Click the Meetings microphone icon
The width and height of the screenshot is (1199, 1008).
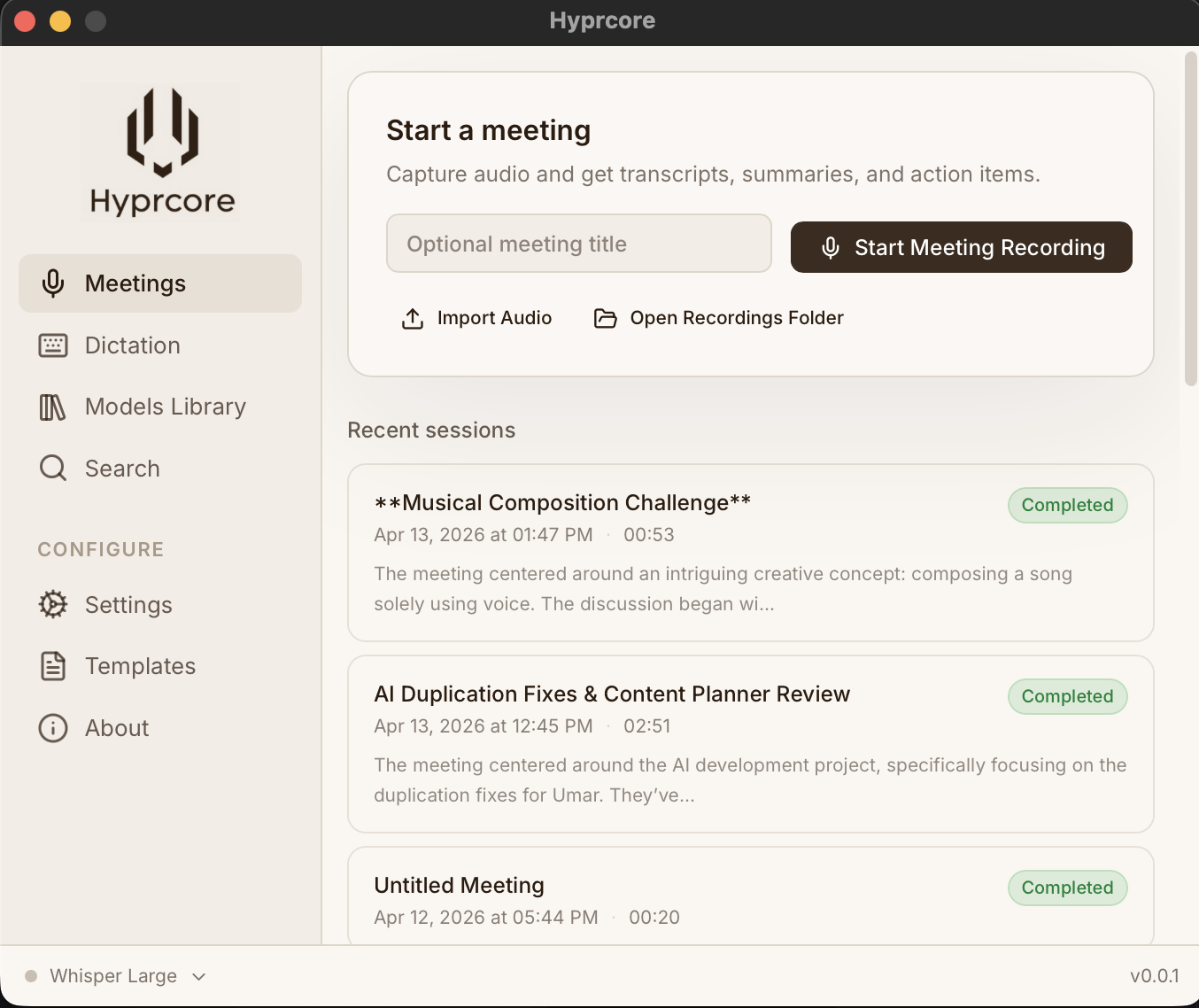point(53,283)
